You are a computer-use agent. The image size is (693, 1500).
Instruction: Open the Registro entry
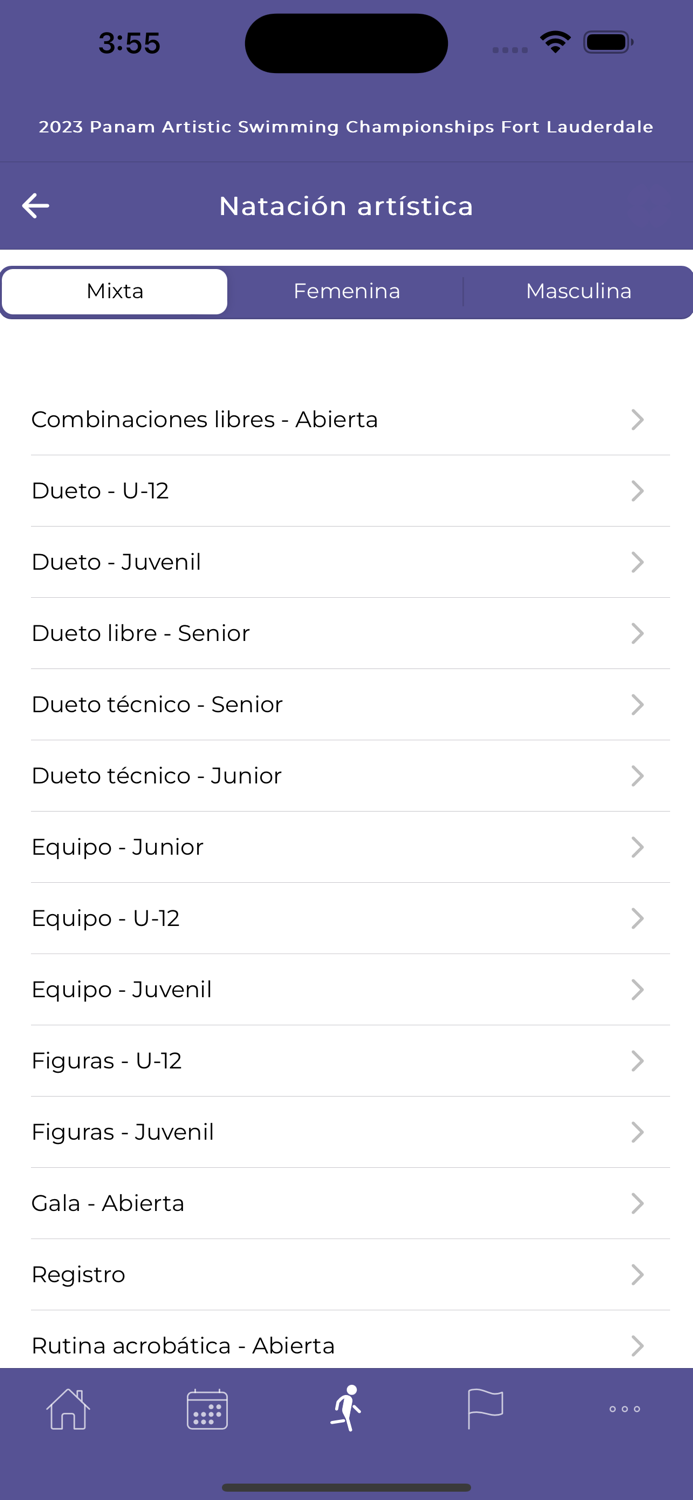click(78, 1274)
